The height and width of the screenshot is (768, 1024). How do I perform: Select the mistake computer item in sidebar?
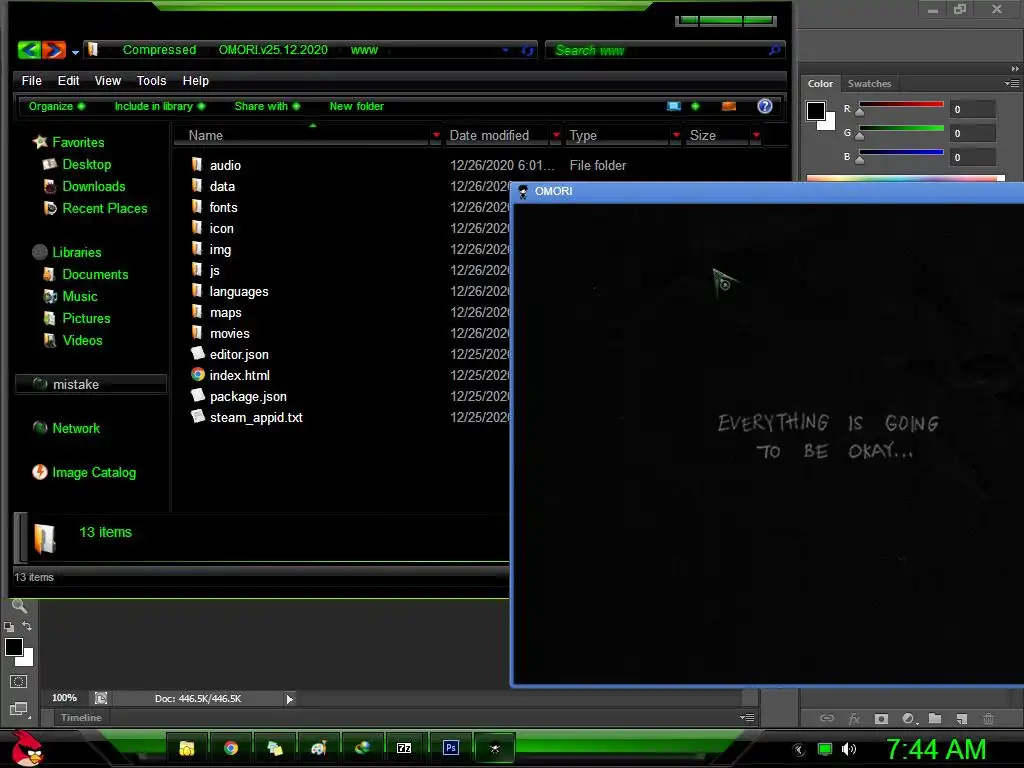[91, 384]
